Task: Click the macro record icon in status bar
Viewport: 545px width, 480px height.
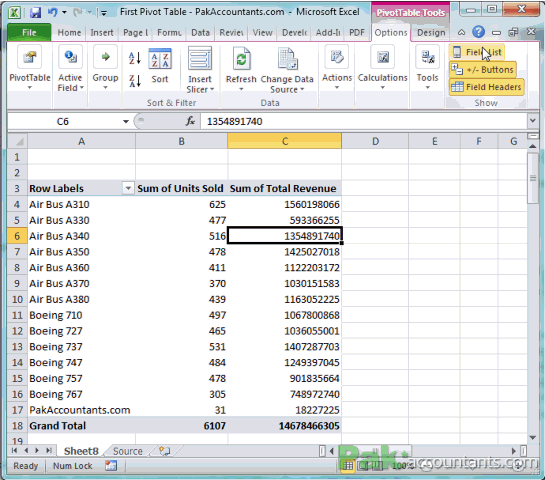Action: pyautogui.click(x=111, y=466)
